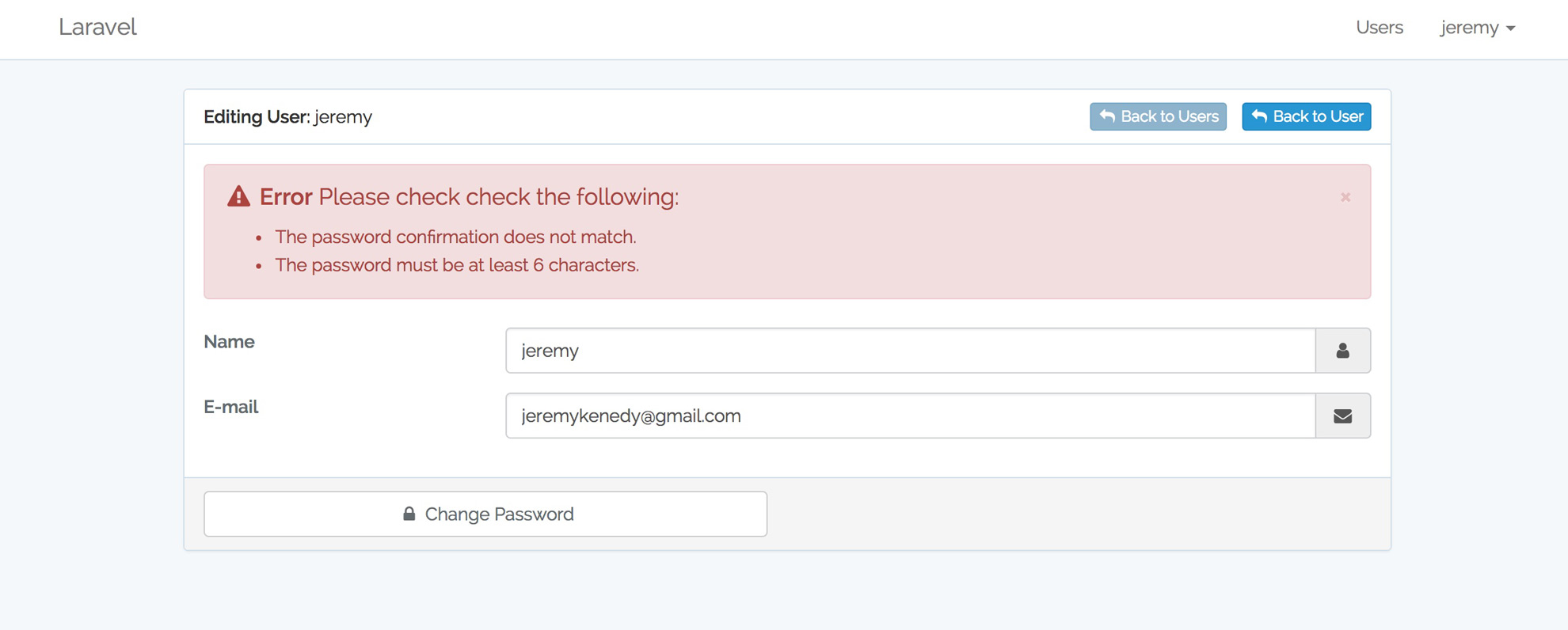Expand the Change Password section
This screenshot has width=1568, height=630.
[x=485, y=514]
